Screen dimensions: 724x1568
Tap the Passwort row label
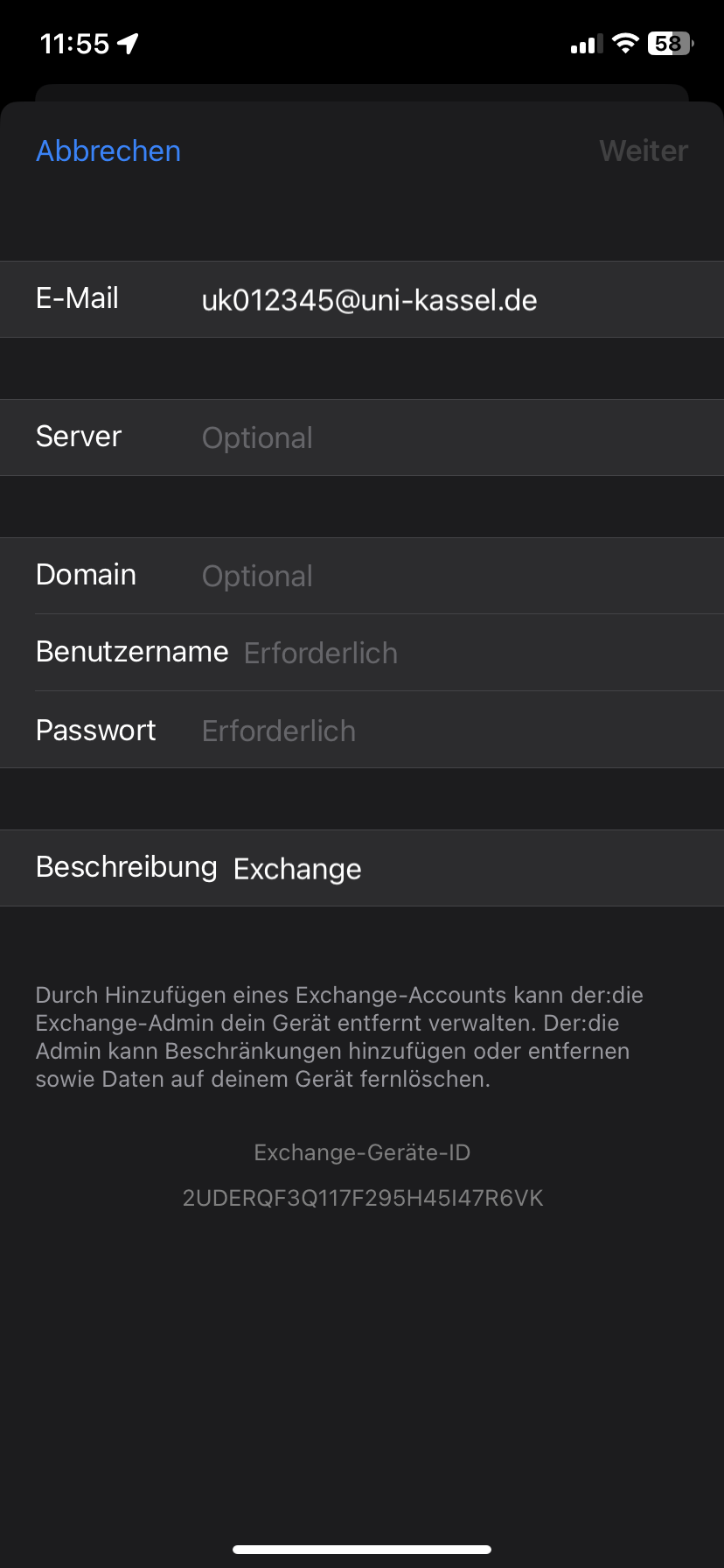[95, 730]
